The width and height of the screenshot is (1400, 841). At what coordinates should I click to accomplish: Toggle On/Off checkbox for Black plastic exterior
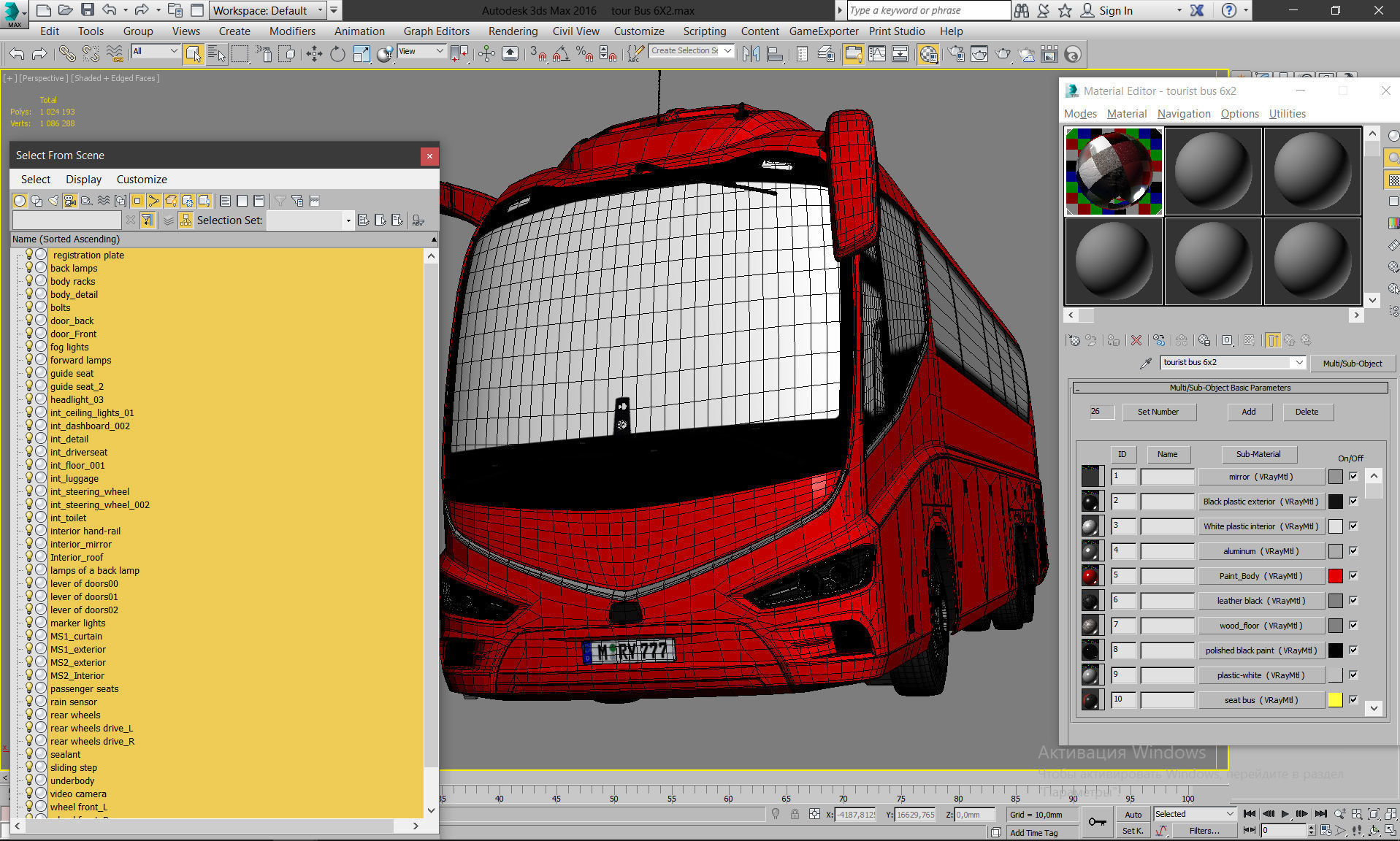coord(1353,502)
